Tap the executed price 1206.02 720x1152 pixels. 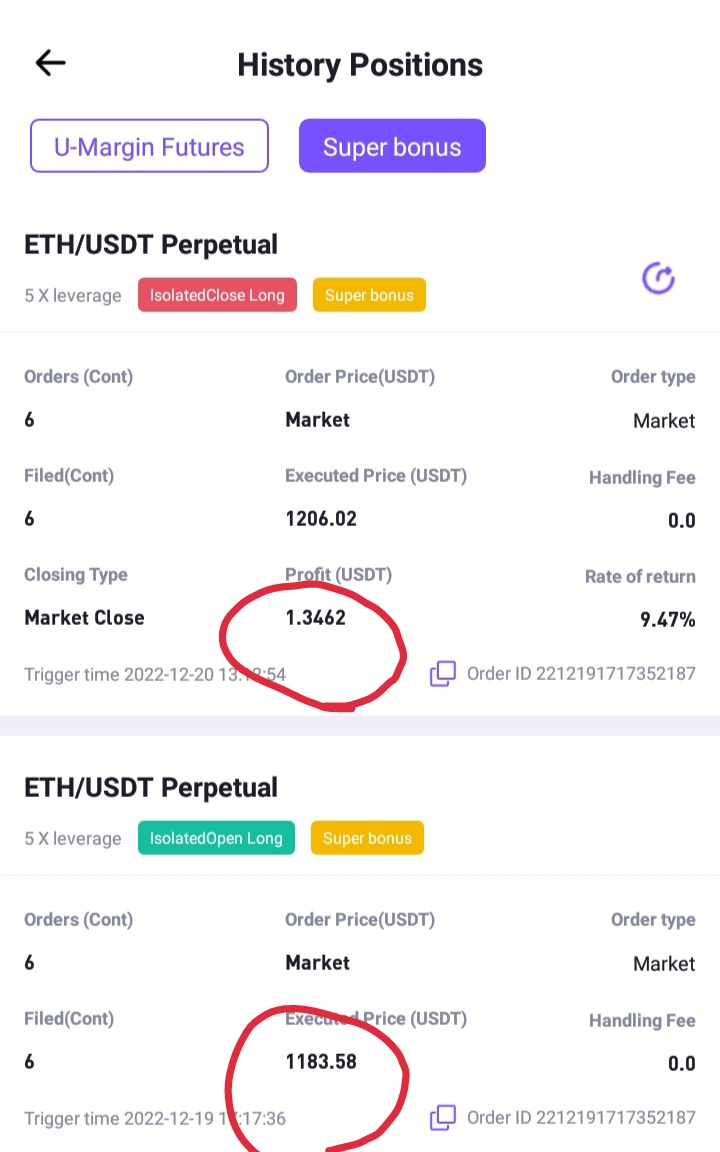[x=321, y=519]
